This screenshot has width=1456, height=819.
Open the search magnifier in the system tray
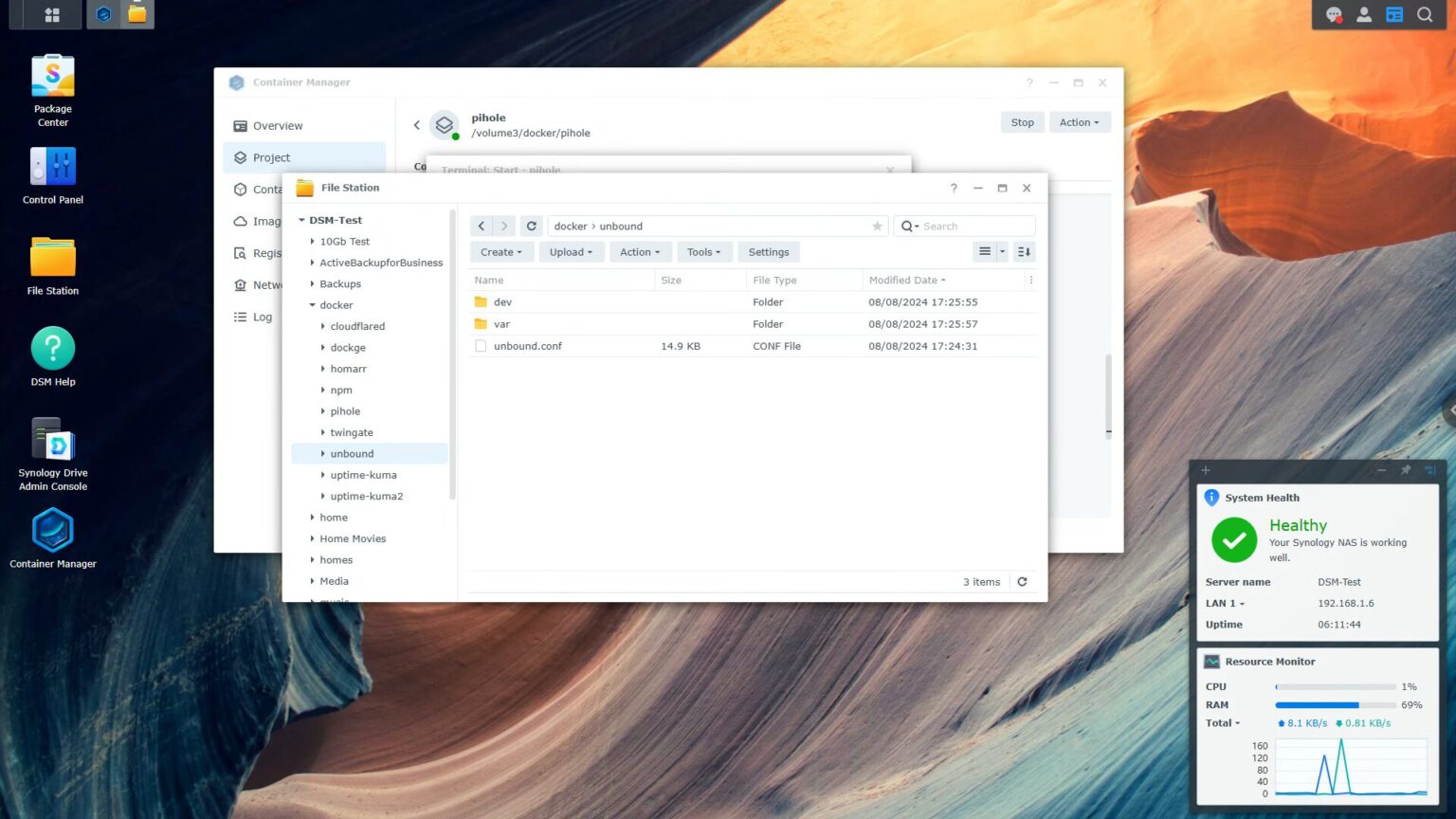coord(1425,14)
